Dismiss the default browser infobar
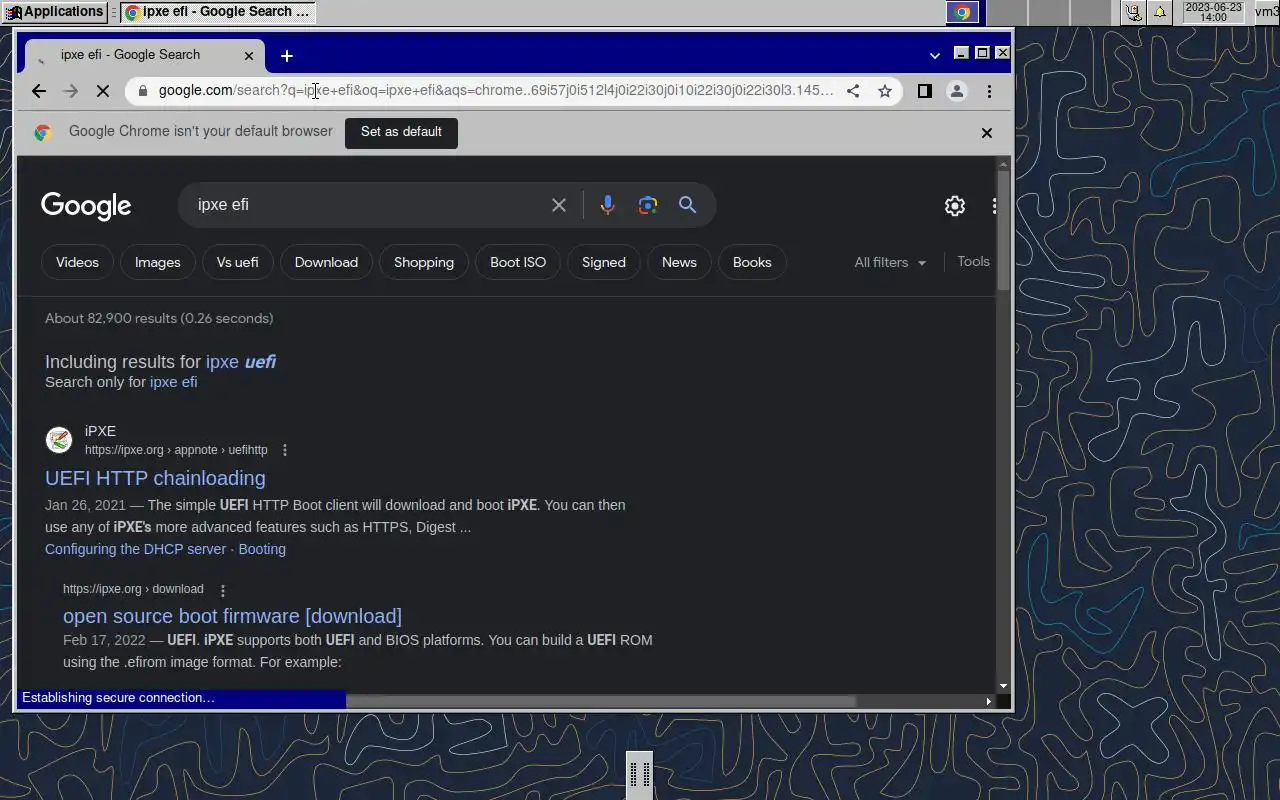 pos(987,132)
